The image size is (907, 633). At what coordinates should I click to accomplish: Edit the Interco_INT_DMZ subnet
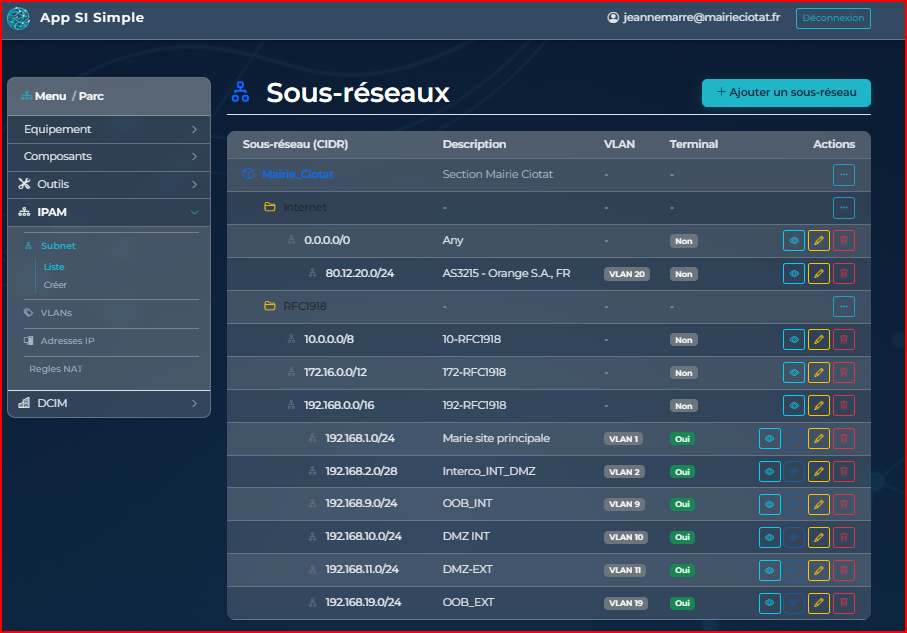click(818, 472)
